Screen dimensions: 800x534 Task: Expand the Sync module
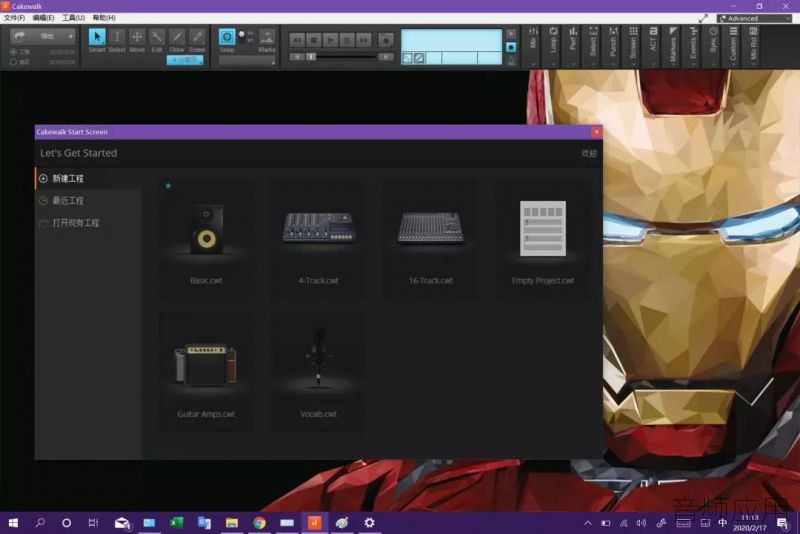(713, 46)
